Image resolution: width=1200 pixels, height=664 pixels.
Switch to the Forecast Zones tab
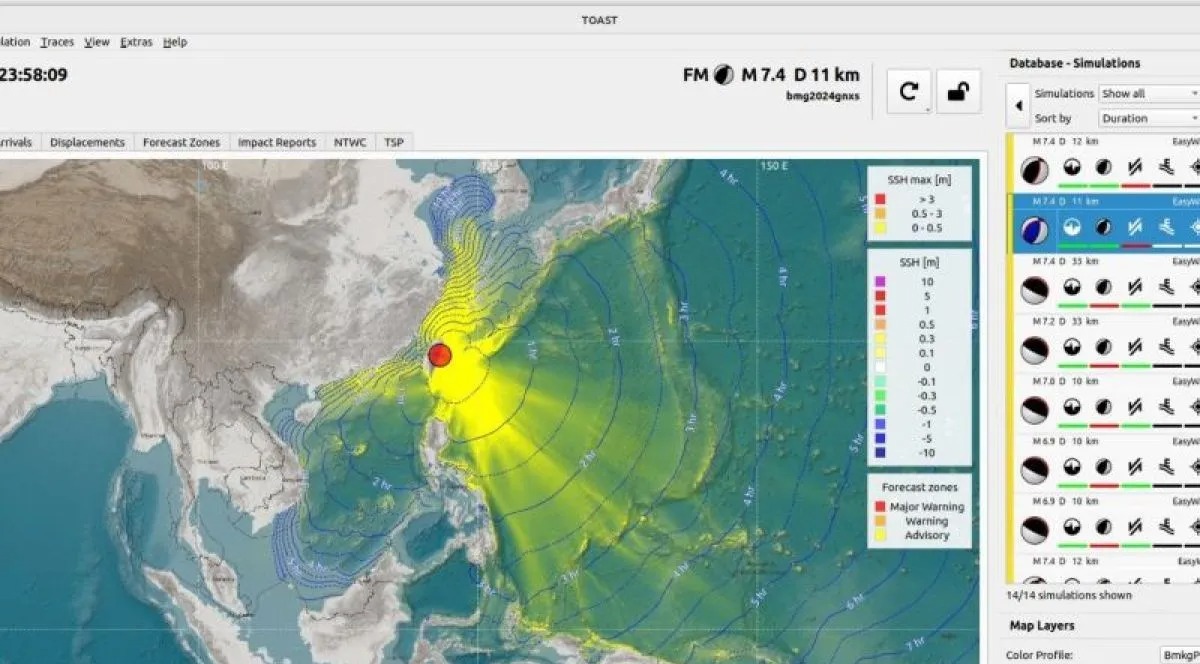(x=181, y=142)
